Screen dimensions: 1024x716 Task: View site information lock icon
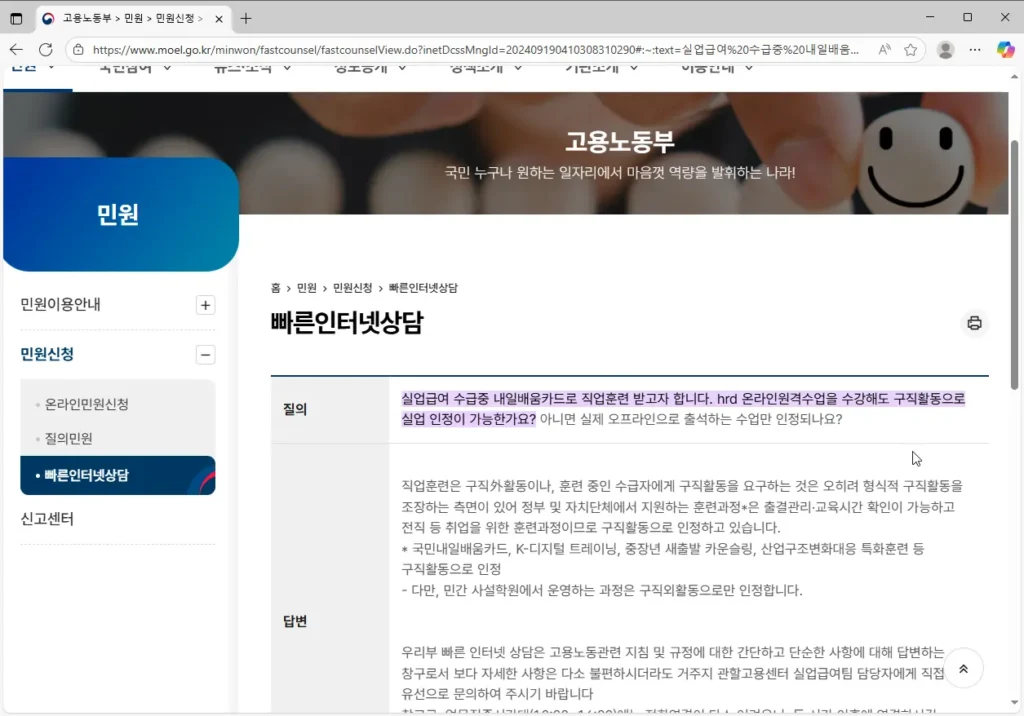[78, 50]
